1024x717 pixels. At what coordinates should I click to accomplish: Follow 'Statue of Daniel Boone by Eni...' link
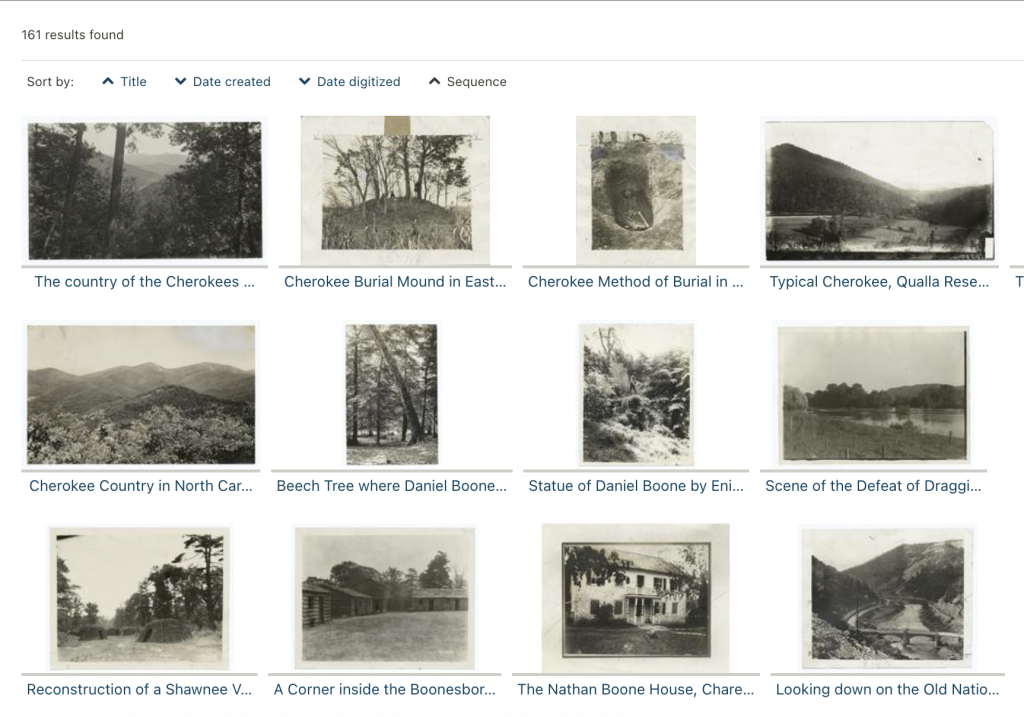[x=635, y=486]
